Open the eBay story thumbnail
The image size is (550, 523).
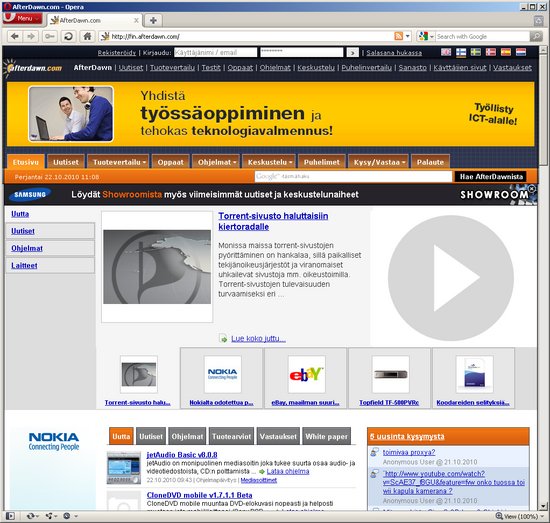306,375
